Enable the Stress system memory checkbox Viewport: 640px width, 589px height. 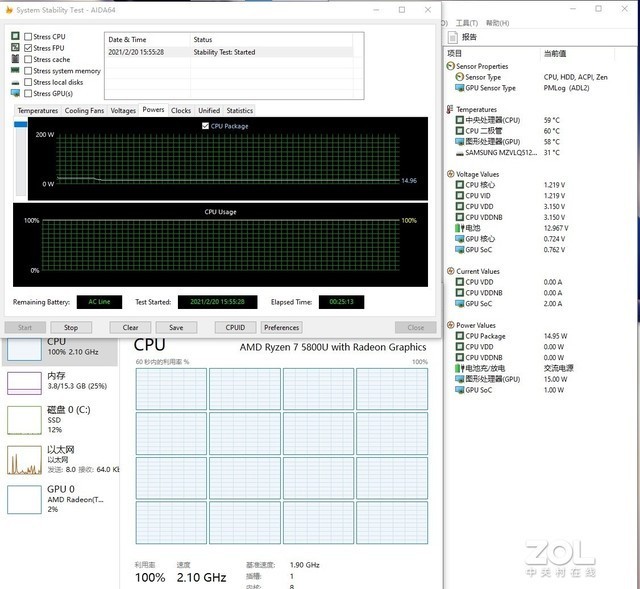click(x=28, y=71)
